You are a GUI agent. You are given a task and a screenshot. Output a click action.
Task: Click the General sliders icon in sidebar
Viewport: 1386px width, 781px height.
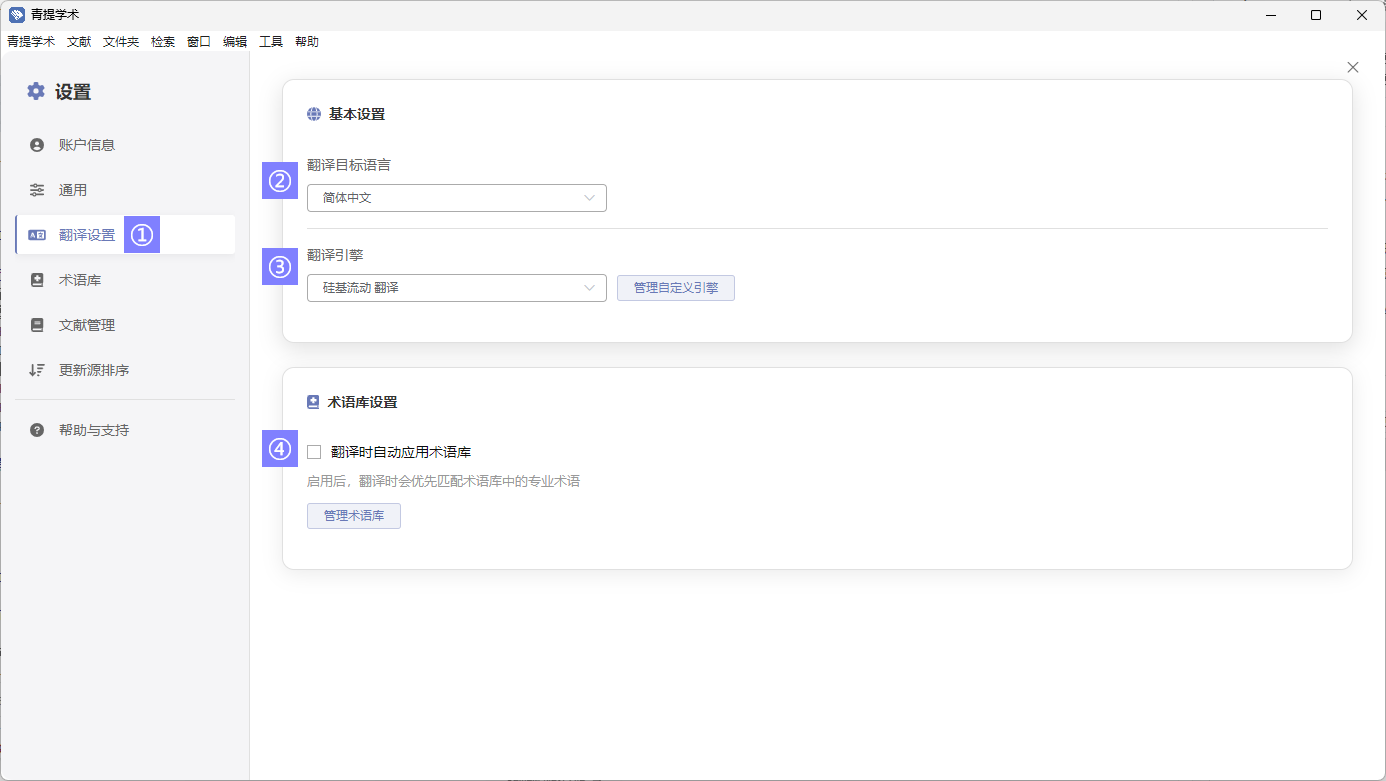(x=37, y=190)
